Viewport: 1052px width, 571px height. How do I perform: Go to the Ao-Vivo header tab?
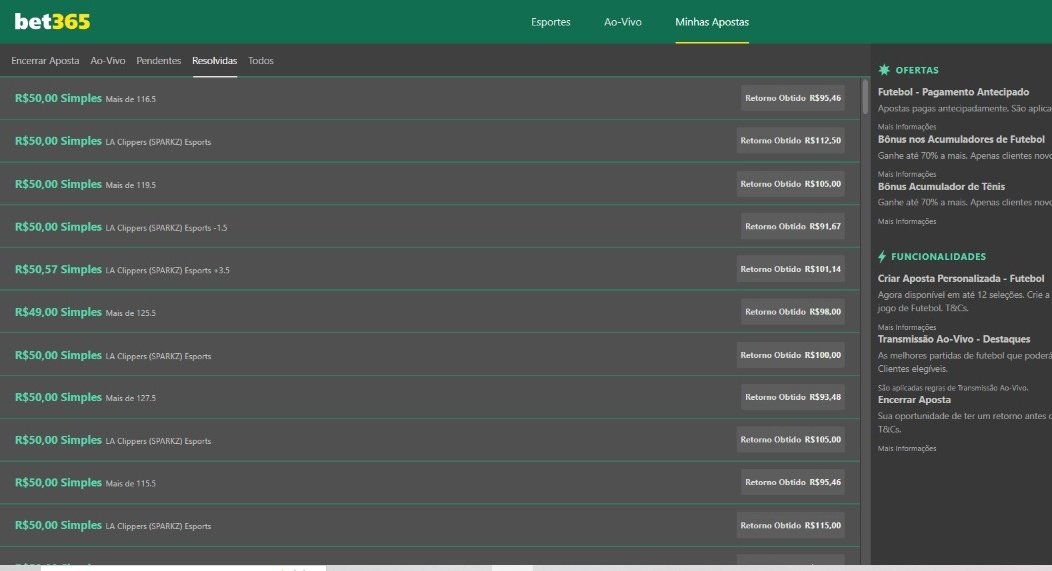tap(623, 22)
